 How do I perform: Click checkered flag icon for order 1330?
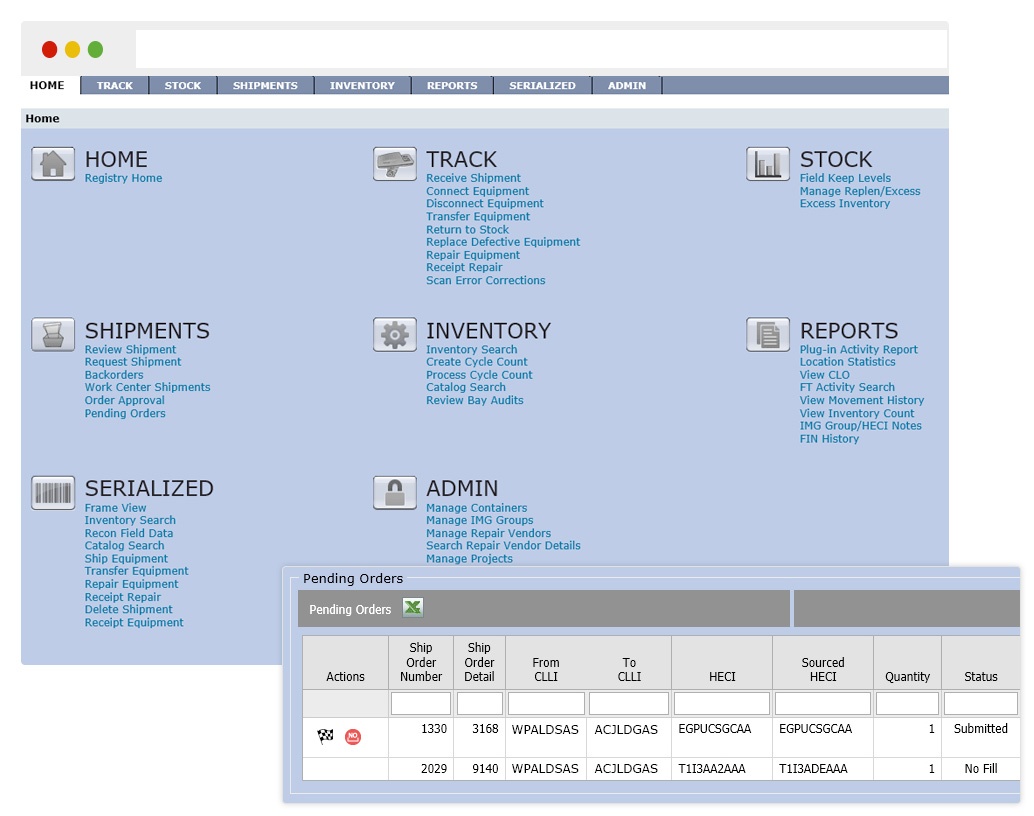coord(325,736)
